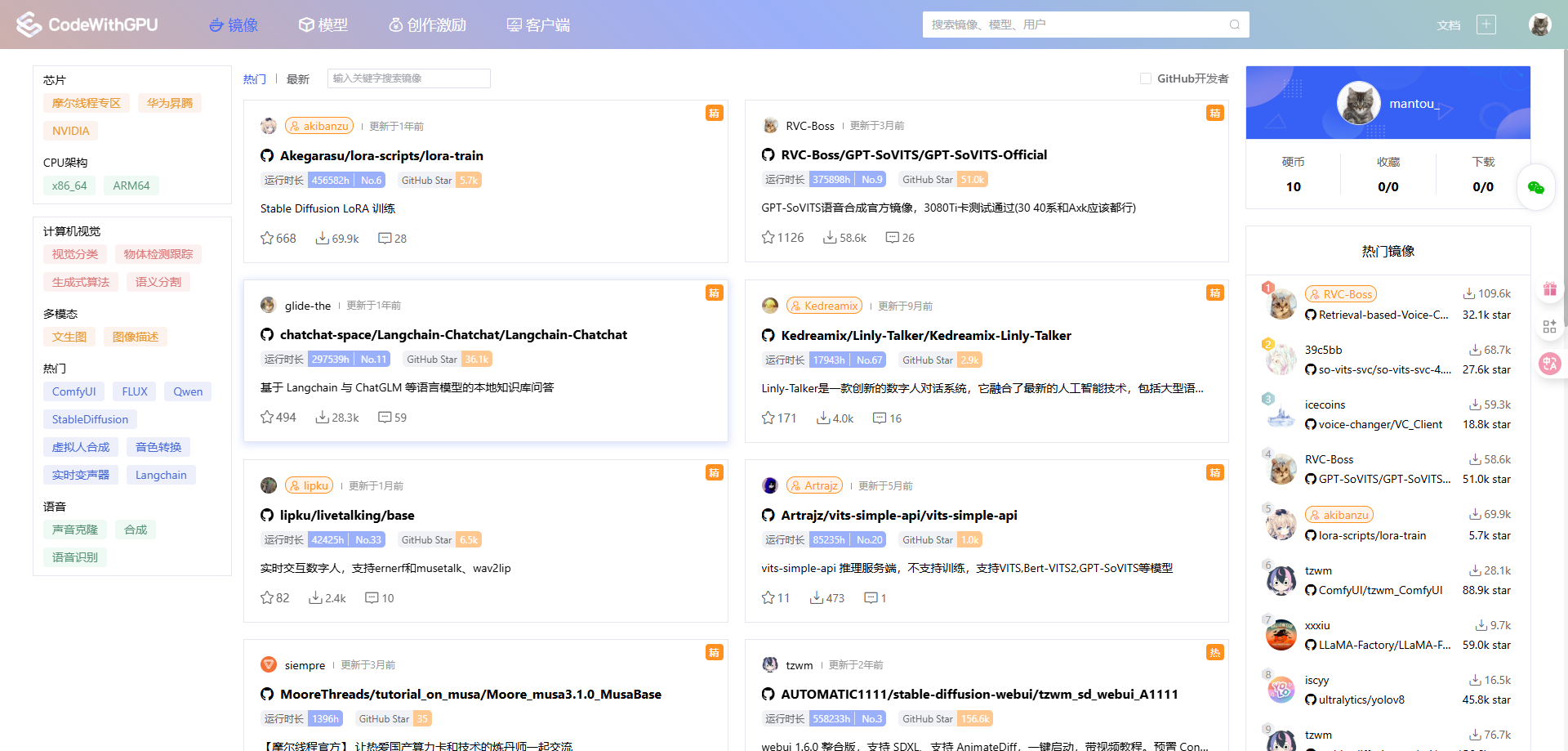Image resolution: width=1568 pixels, height=751 pixels.
Task: Open the 创作激励 nav tab
Action: pyautogui.click(x=427, y=25)
